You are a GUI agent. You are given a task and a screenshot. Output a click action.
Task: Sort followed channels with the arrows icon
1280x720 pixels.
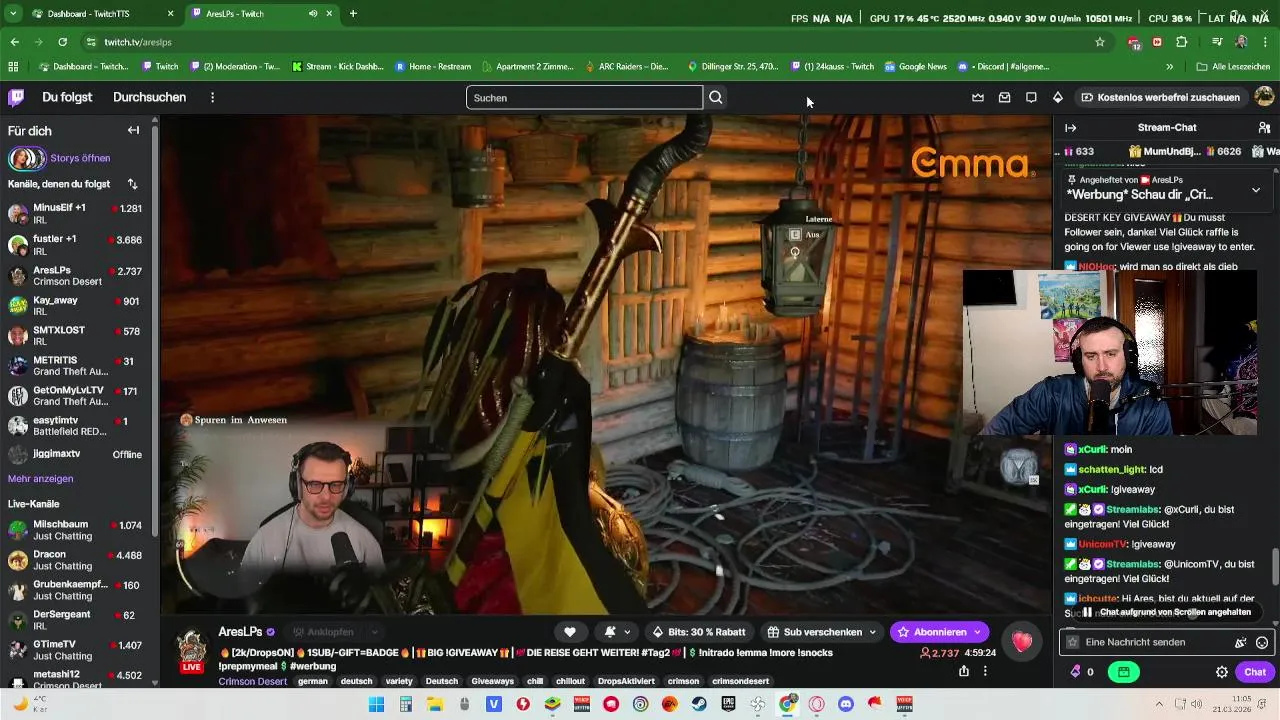pyautogui.click(x=132, y=184)
